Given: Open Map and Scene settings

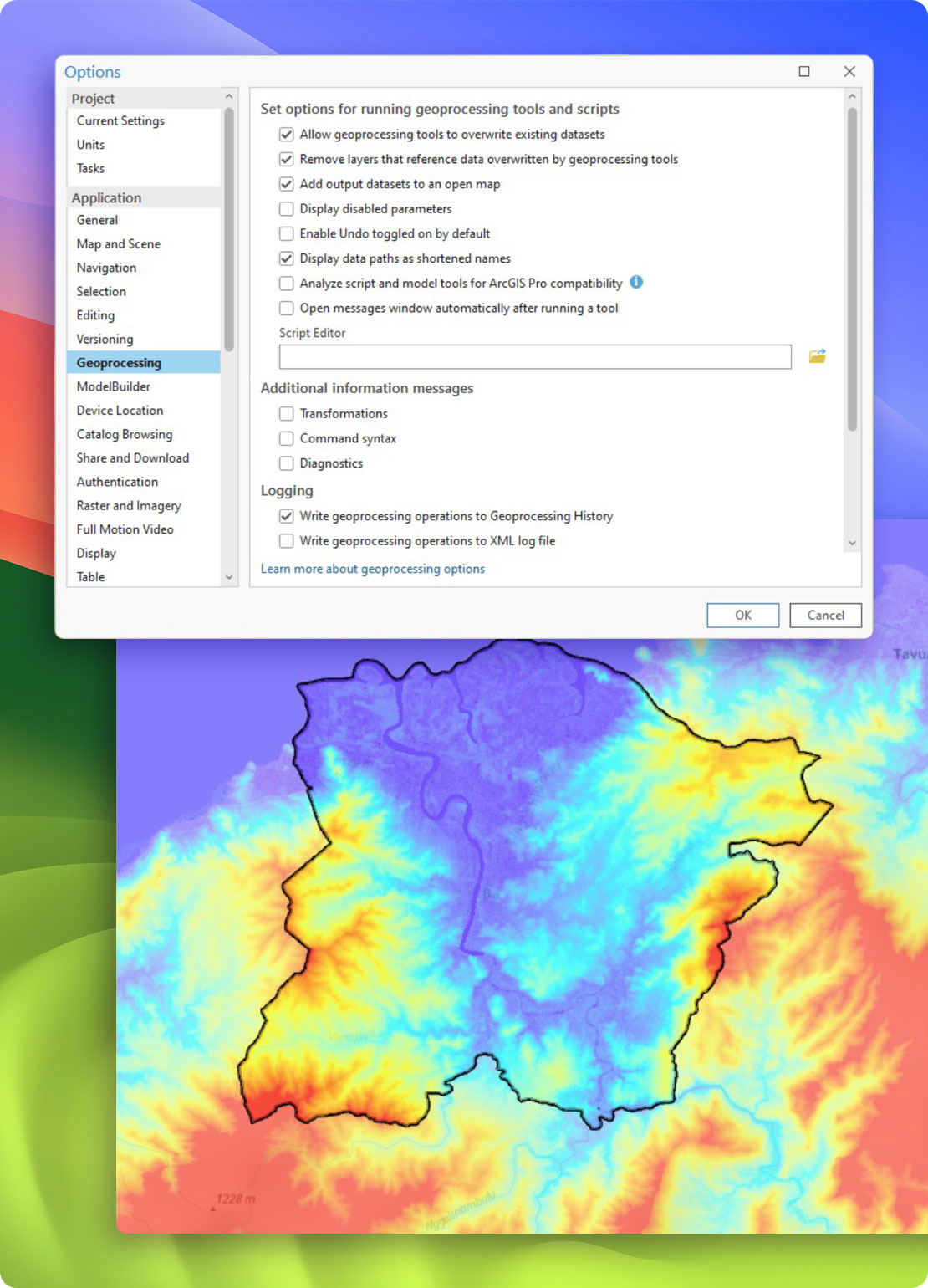Looking at the screenshot, I should [118, 243].
